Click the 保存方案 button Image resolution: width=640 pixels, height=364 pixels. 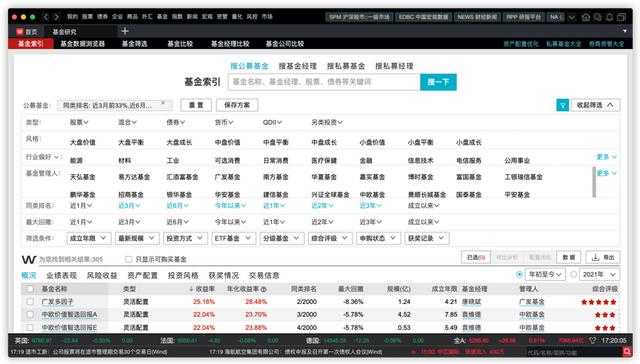237,105
